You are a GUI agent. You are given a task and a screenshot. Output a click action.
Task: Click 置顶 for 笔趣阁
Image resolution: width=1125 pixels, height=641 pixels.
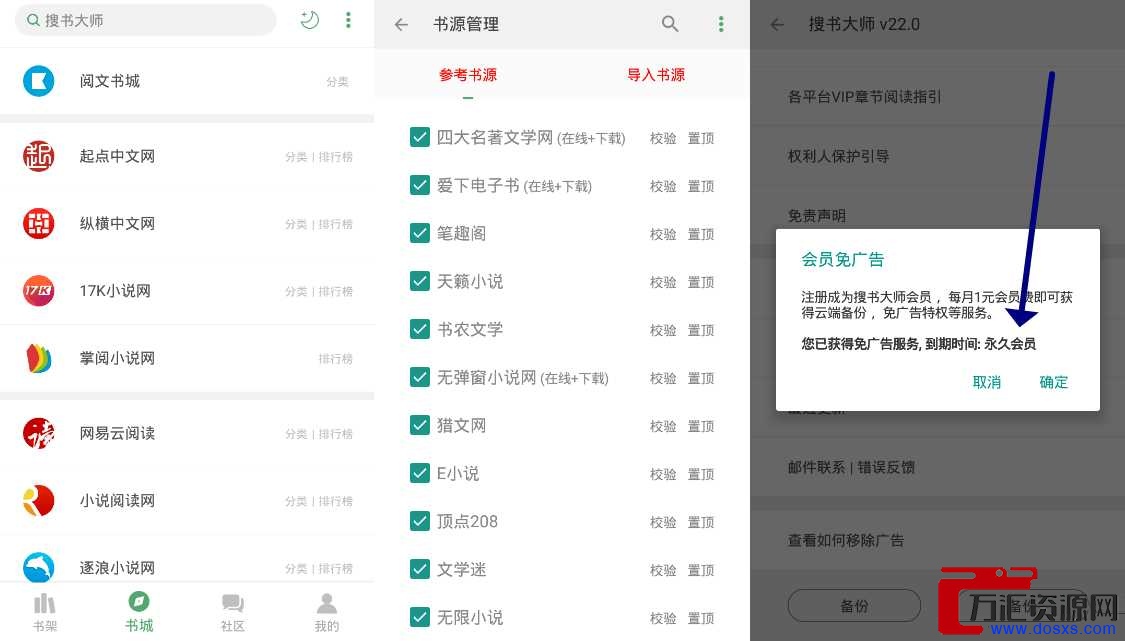pyautogui.click(x=701, y=234)
